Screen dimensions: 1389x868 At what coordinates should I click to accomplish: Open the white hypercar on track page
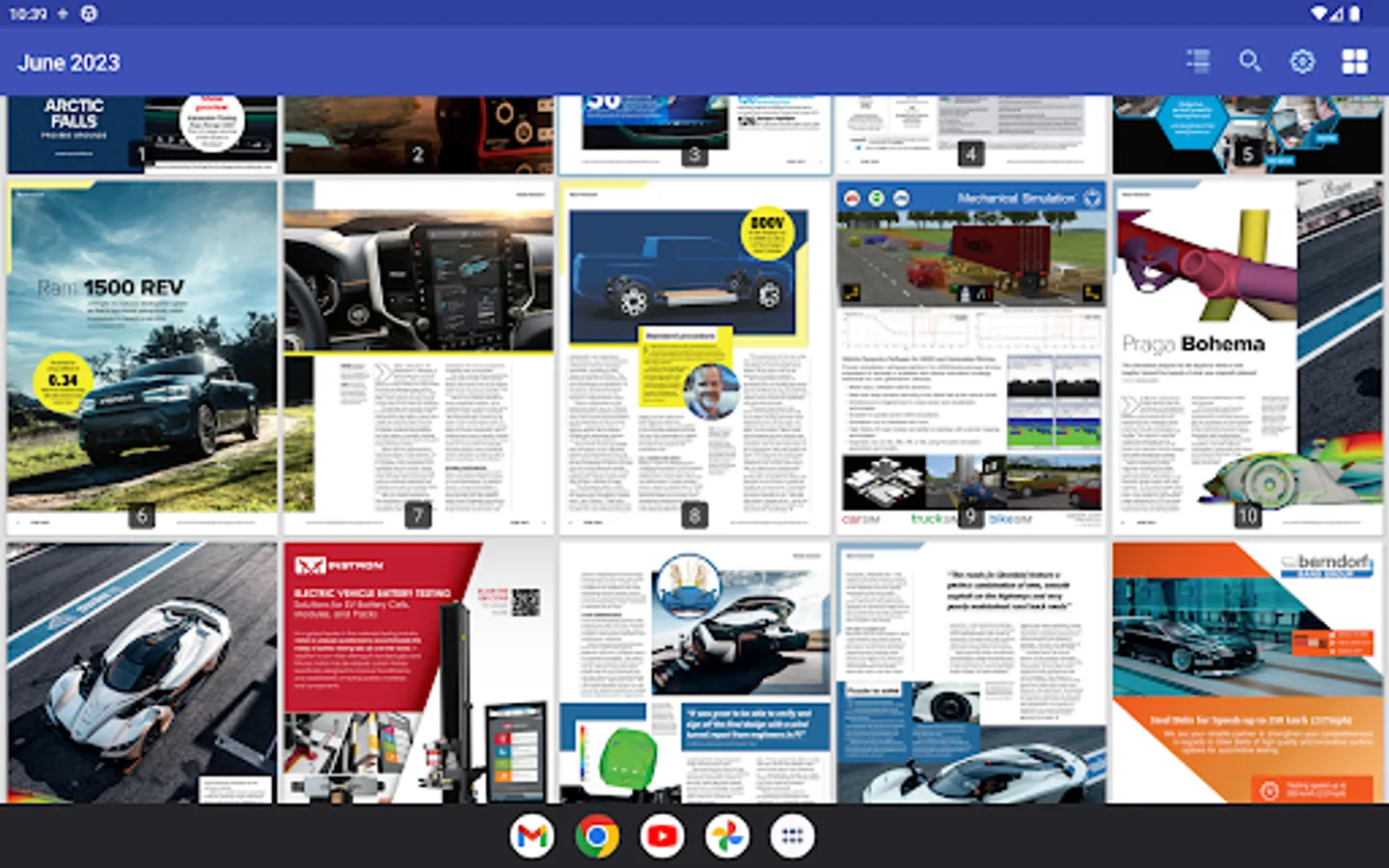tap(142, 672)
